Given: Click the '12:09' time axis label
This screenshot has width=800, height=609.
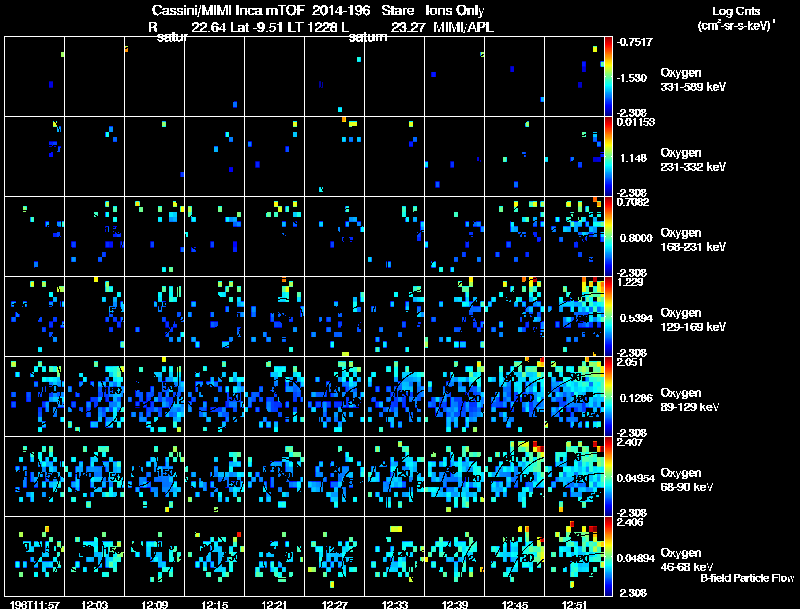Looking at the screenshot, I should (x=155, y=604).
